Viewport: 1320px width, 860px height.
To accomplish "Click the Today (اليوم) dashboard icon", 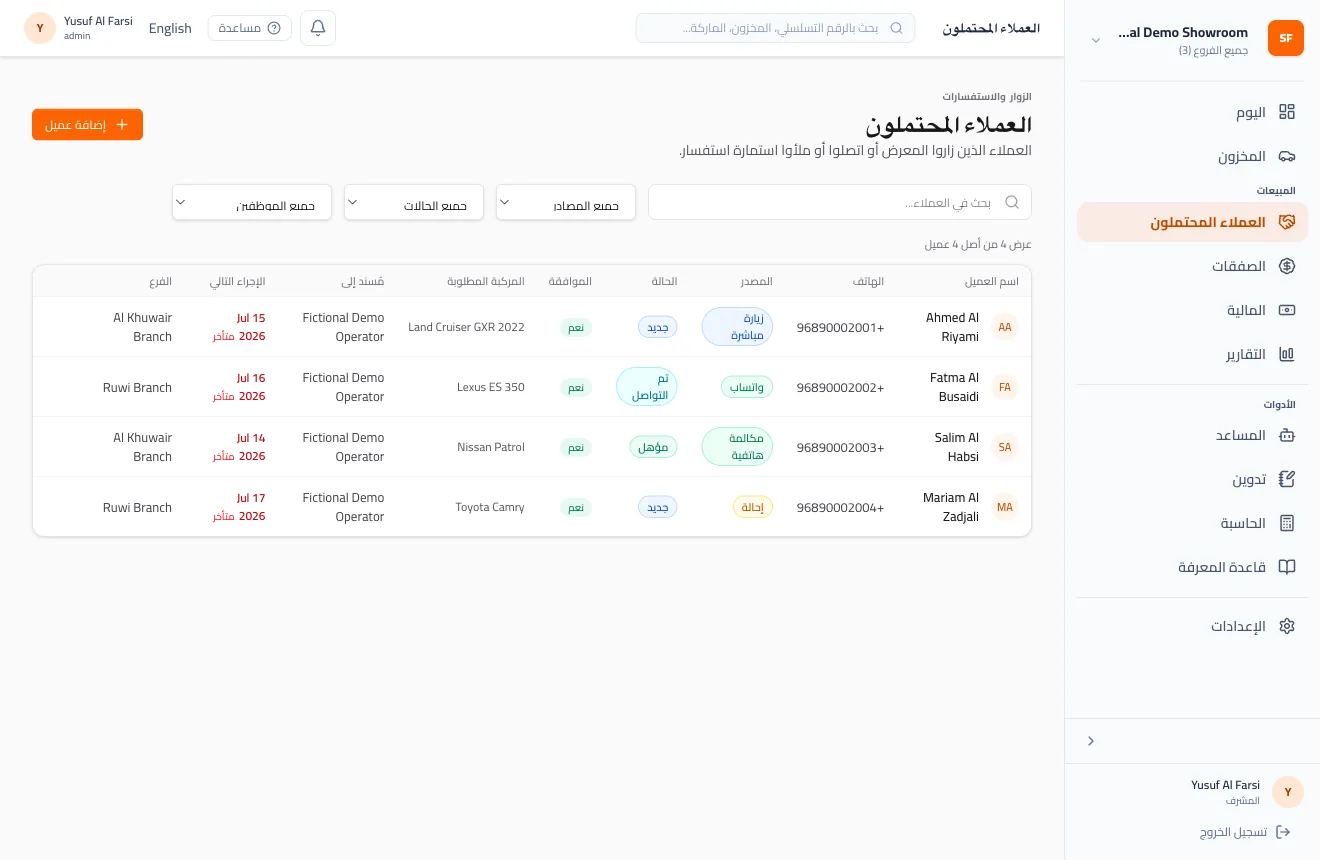I will pos(1287,112).
